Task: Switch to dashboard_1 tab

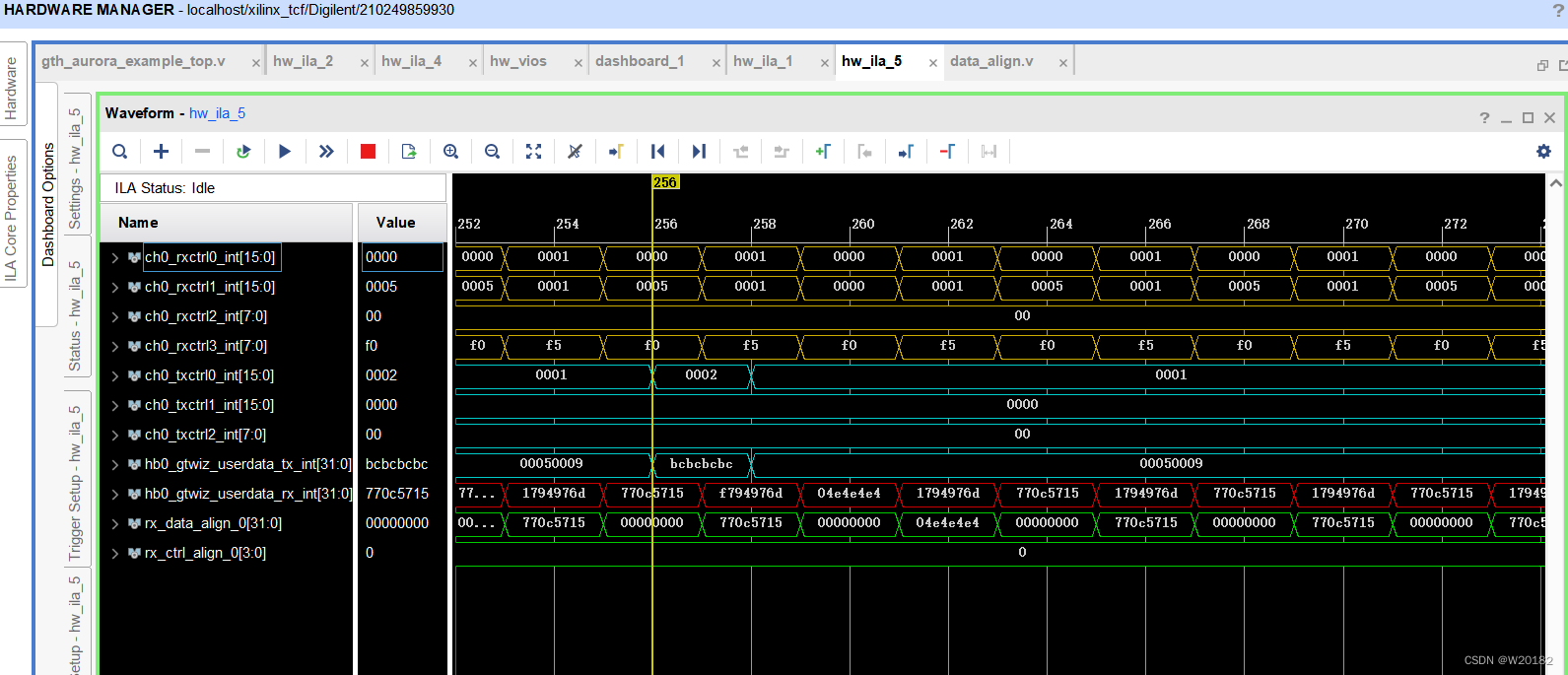Action: pyautogui.click(x=640, y=61)
